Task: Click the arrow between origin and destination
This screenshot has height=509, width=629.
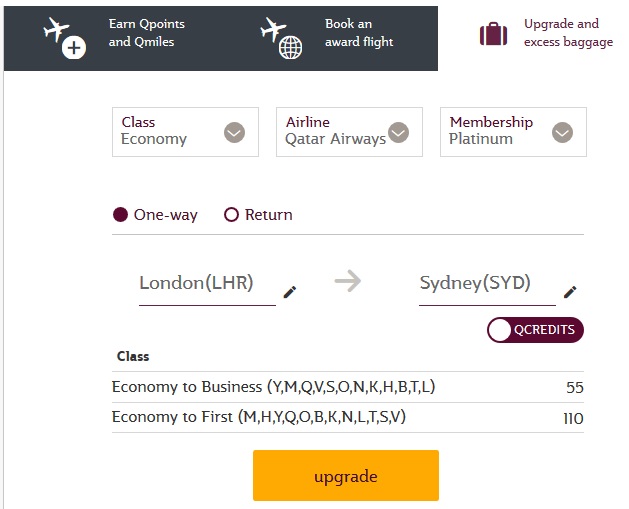Action: click(347, 282)
